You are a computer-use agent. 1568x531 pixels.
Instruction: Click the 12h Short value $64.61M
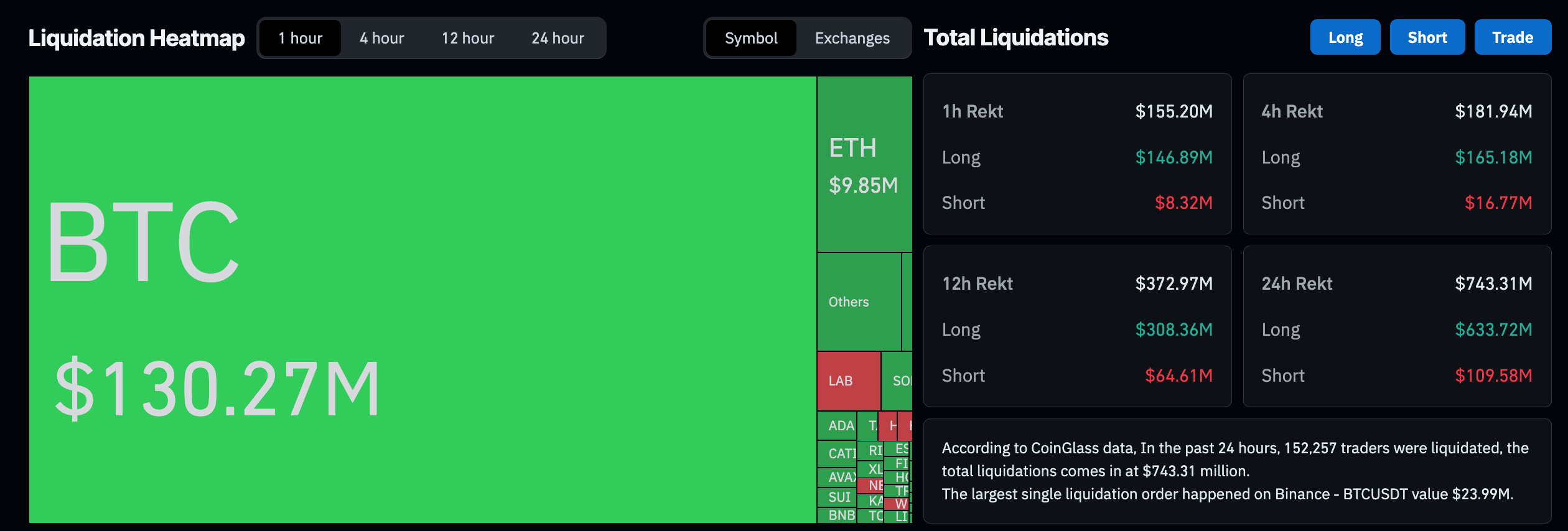click(x=1178, y=376)
